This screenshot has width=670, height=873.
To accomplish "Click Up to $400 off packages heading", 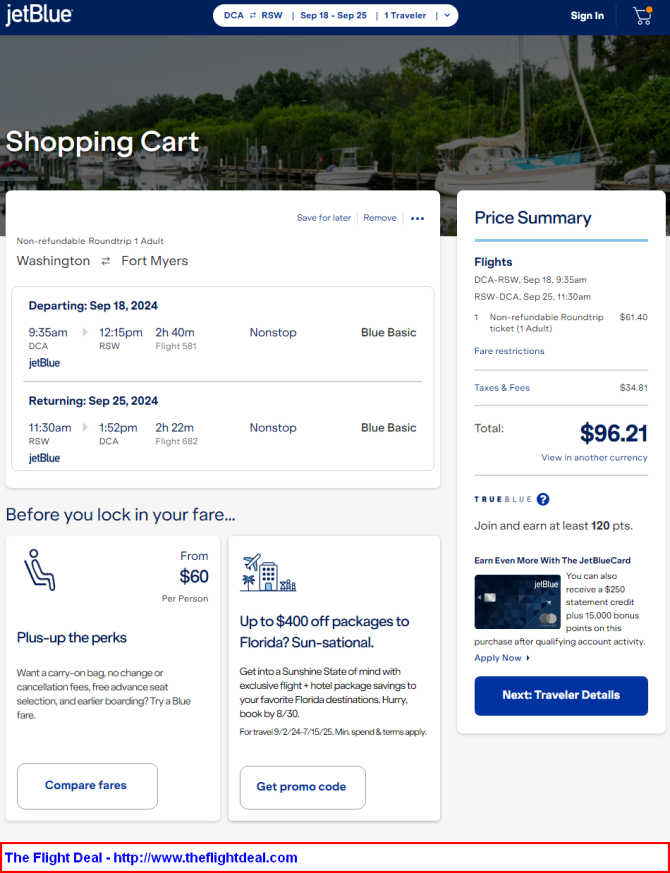I will (x=325, y=632).
